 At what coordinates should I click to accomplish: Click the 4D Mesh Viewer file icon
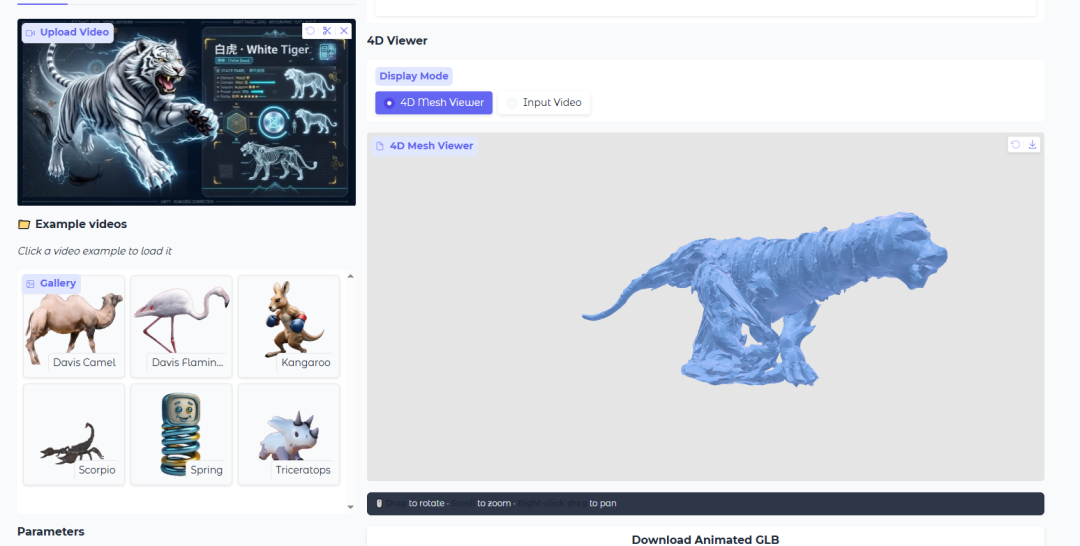380,146
